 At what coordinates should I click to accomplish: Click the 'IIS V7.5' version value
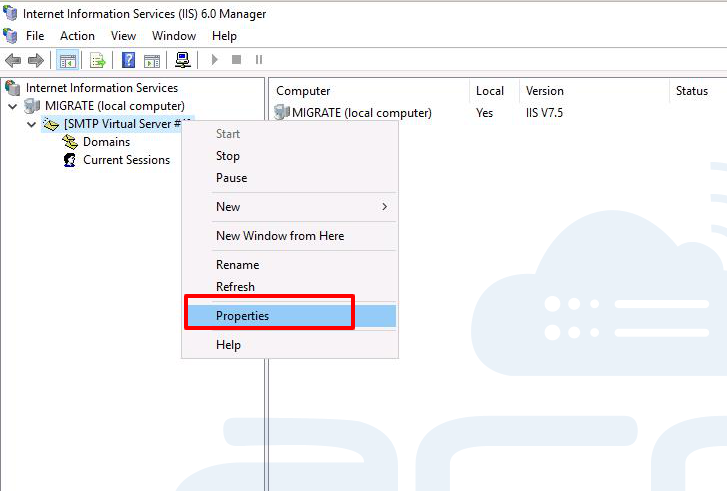[544, 113]
